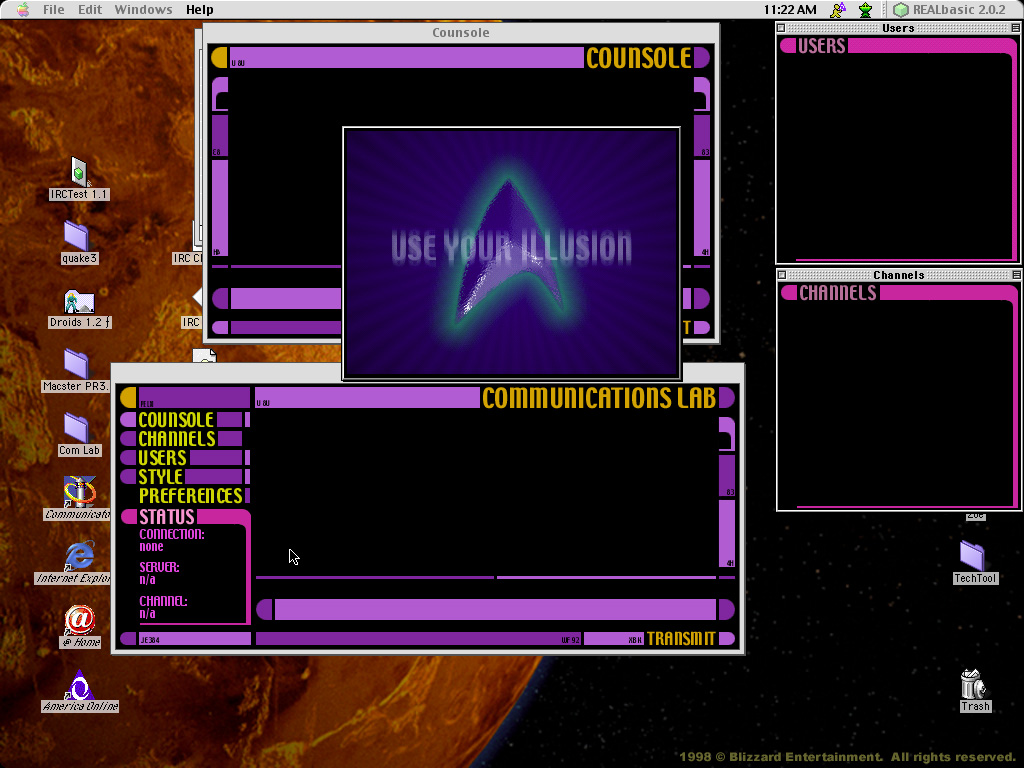The width and height of the screenshot is (1024, 768).
Task: Click the CHANNEL: label in the status panel
Action: pyautogui.click(x=163, y=601)
